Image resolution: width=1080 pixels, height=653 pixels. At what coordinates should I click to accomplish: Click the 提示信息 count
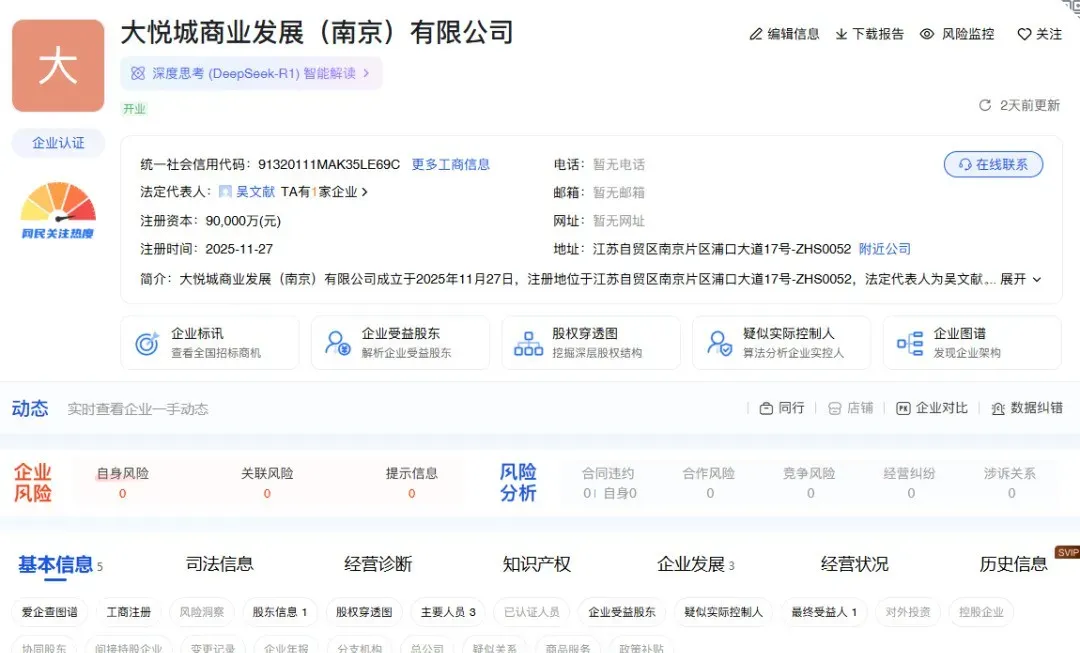point(412,493)
